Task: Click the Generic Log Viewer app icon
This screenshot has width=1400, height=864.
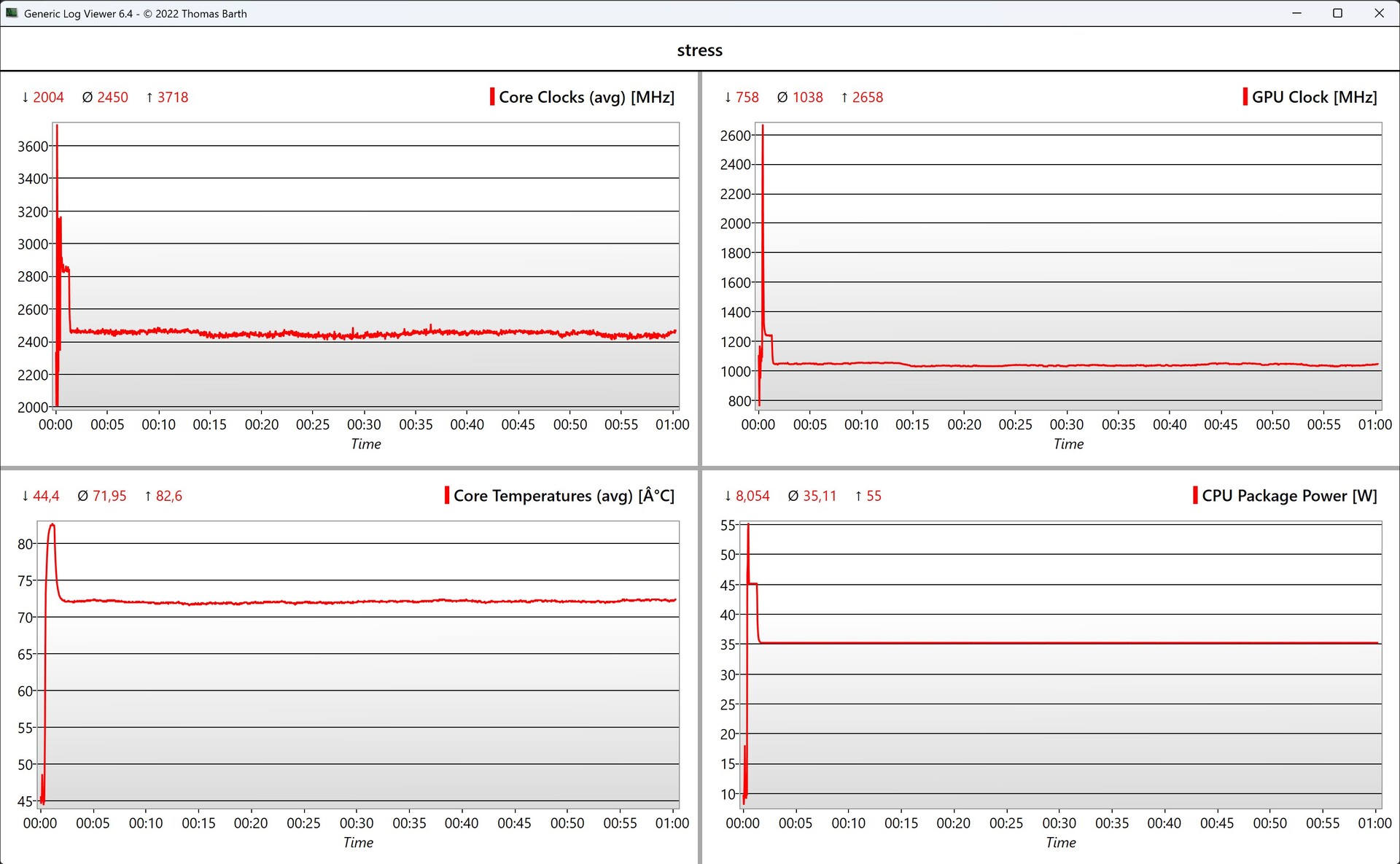Action: point(11,13)
